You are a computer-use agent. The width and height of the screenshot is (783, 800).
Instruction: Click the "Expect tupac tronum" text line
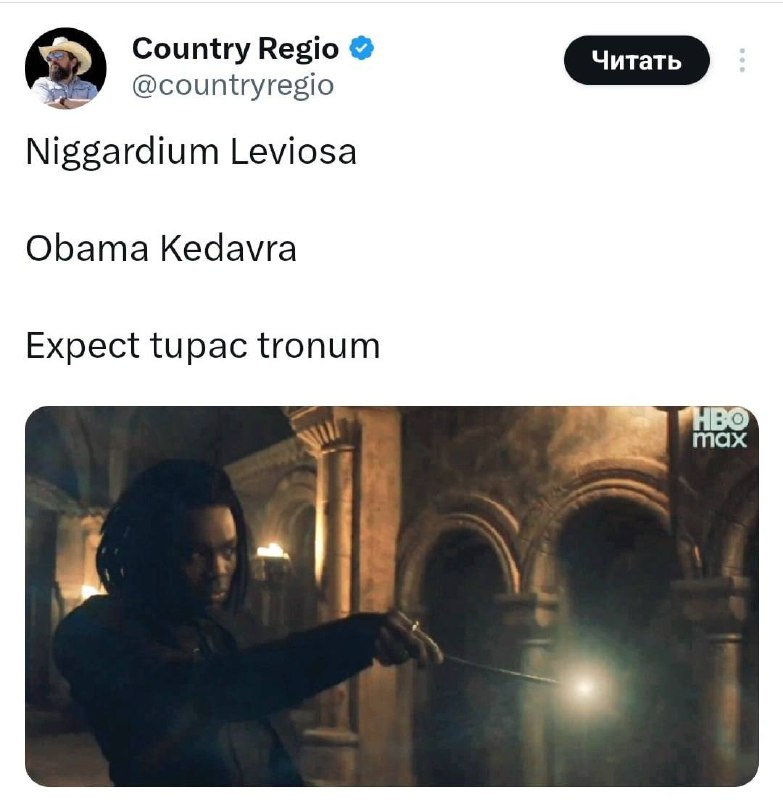(203, 346)
